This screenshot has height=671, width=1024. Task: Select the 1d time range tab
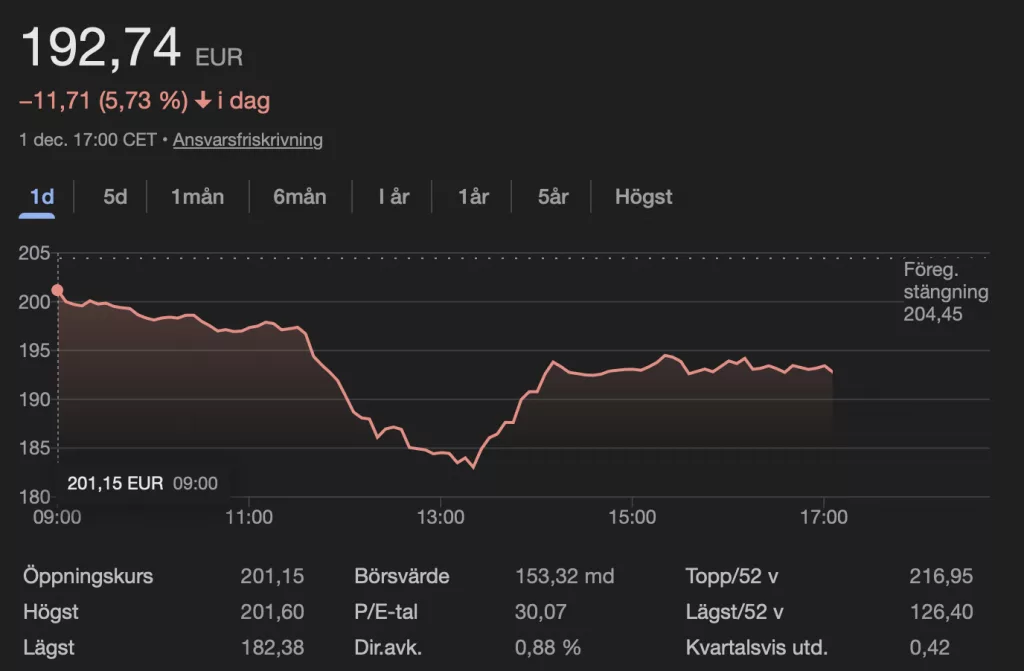point(41,197)
